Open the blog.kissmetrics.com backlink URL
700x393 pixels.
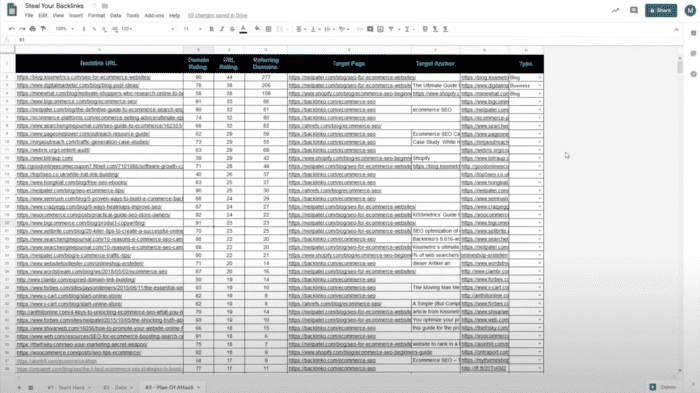(x=83, y=77)
